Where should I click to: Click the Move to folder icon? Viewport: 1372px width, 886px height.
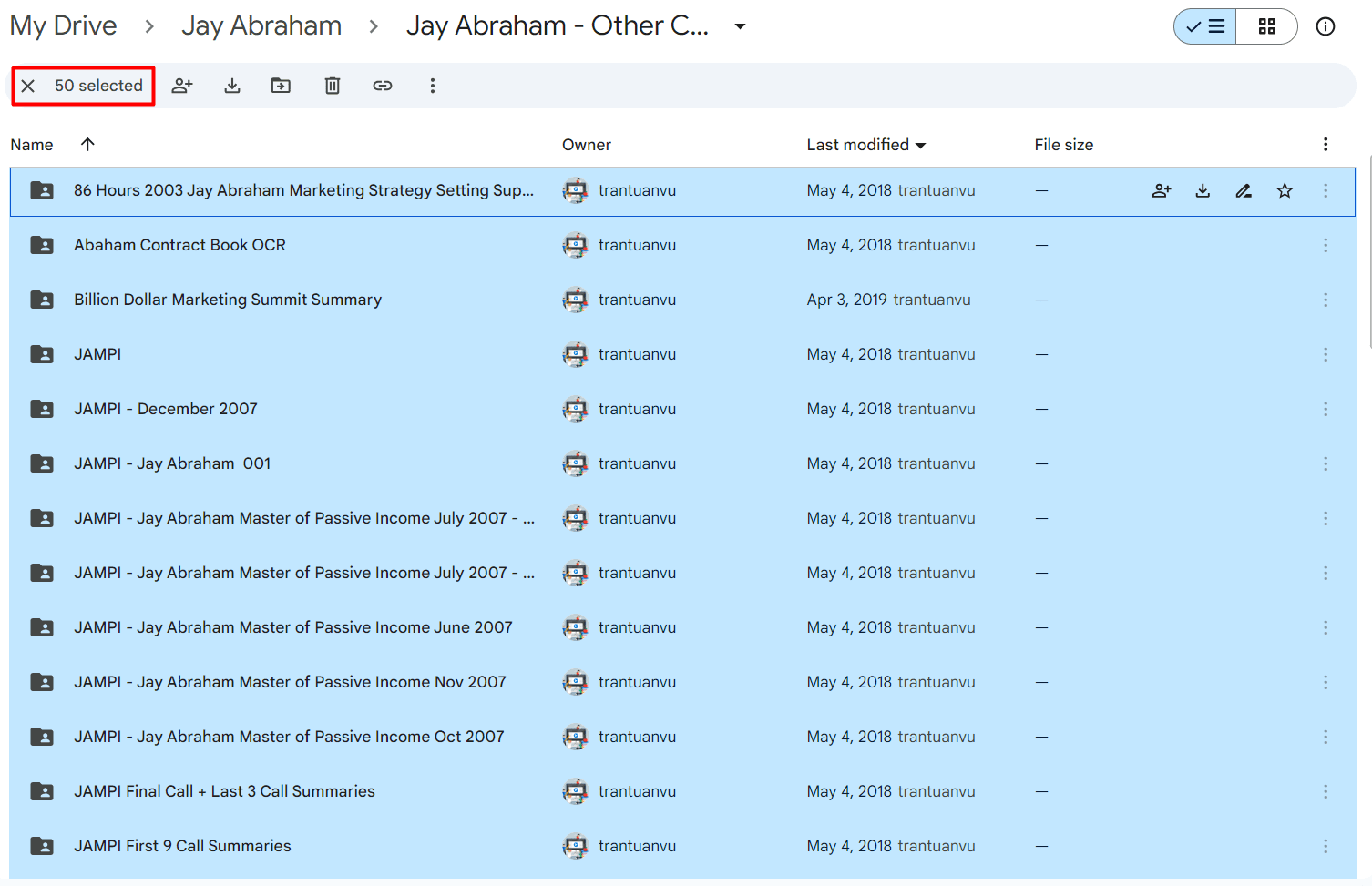coord(281,86)
